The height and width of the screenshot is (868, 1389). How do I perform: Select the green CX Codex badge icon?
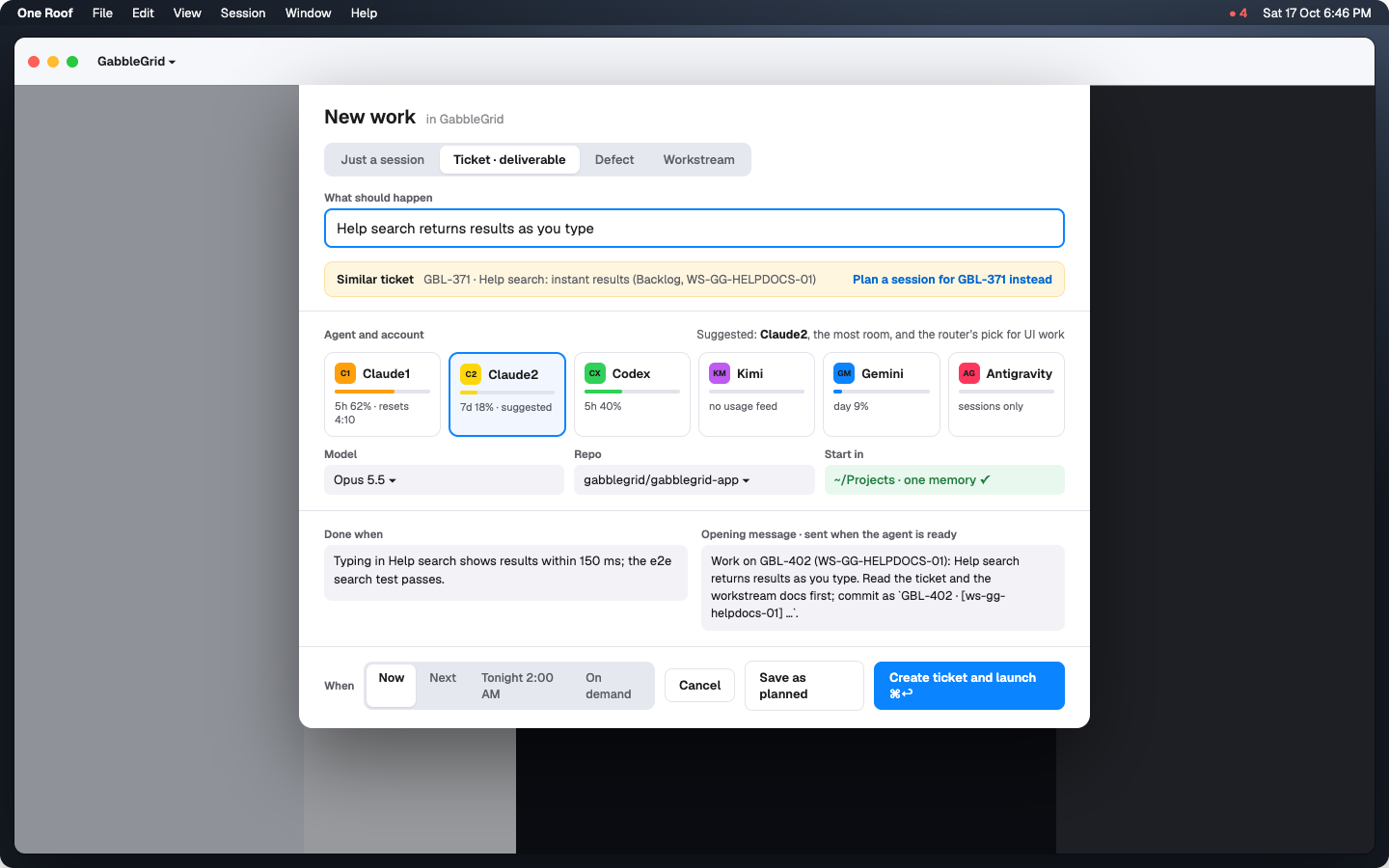click(x=595, y=373)
